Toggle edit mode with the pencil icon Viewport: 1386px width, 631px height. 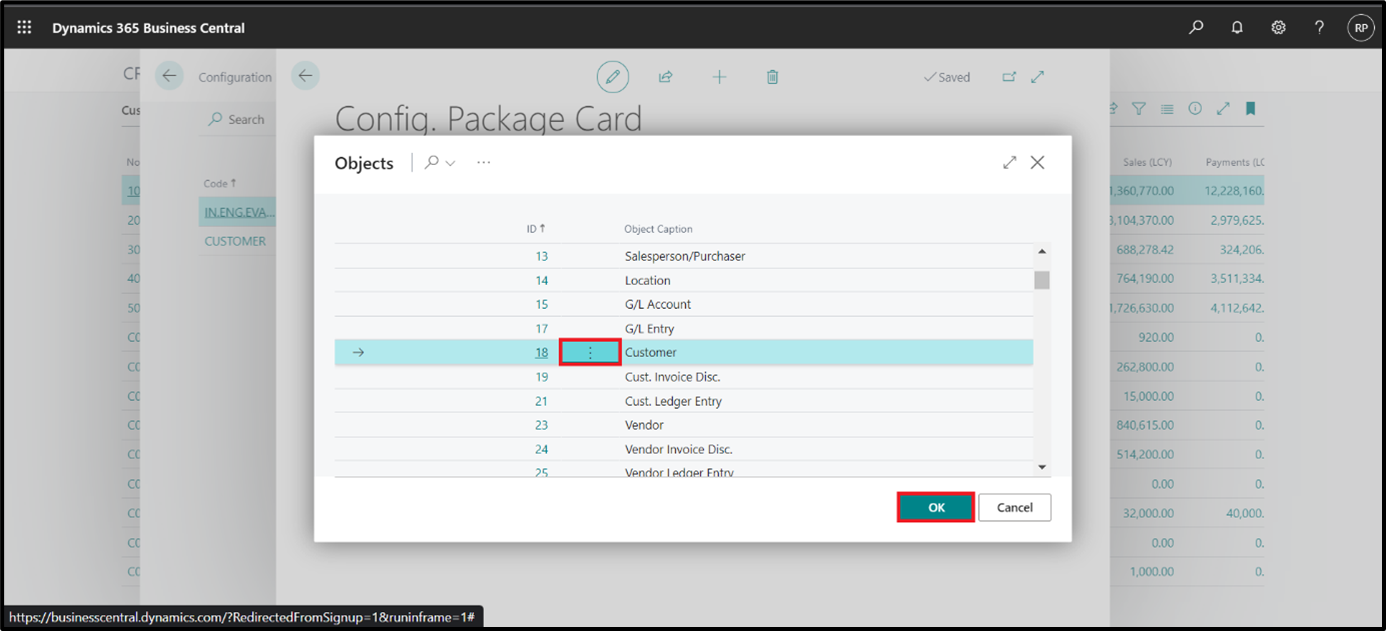coord(613,77)
